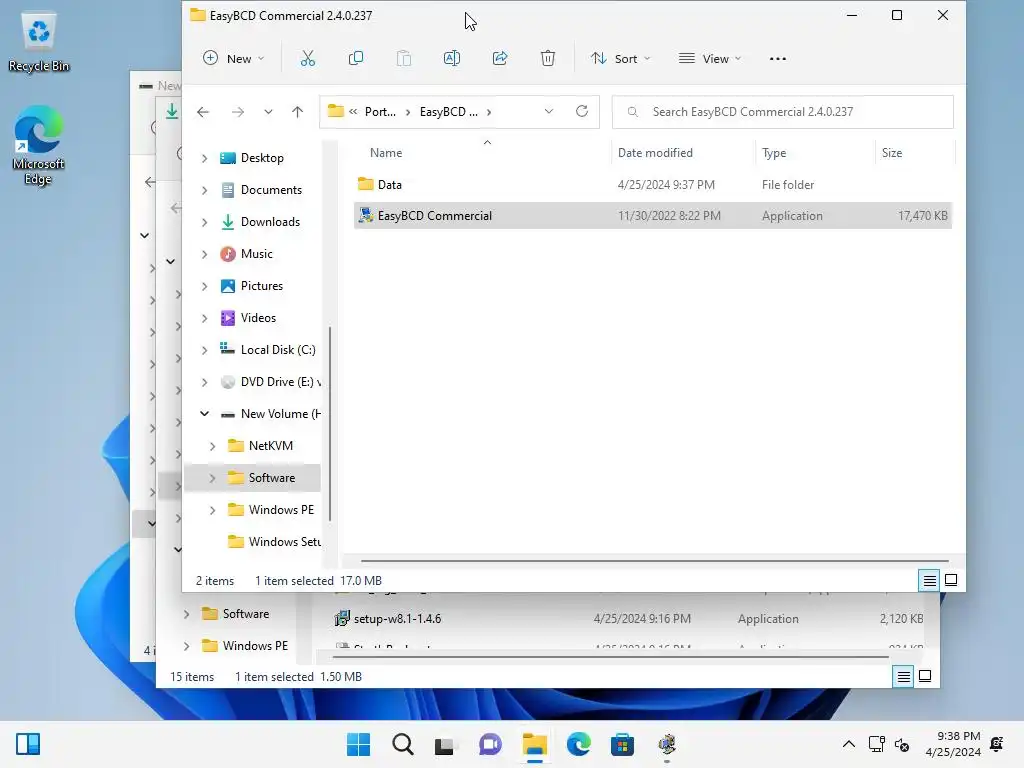Open Widgets panel on taskbar
The width and height of the screenshot is (1024, 768).
point(28,744)
